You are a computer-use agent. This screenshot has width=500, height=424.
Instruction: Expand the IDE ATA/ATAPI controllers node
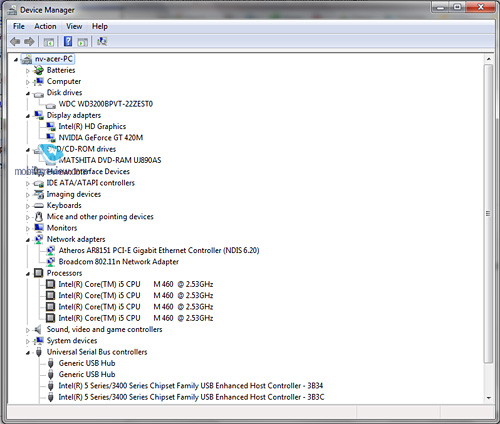28,183
